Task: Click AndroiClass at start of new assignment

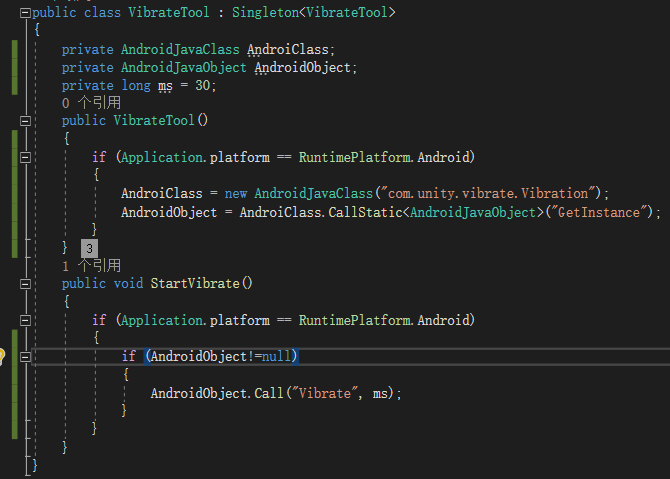Action: (x=162, y=194)
